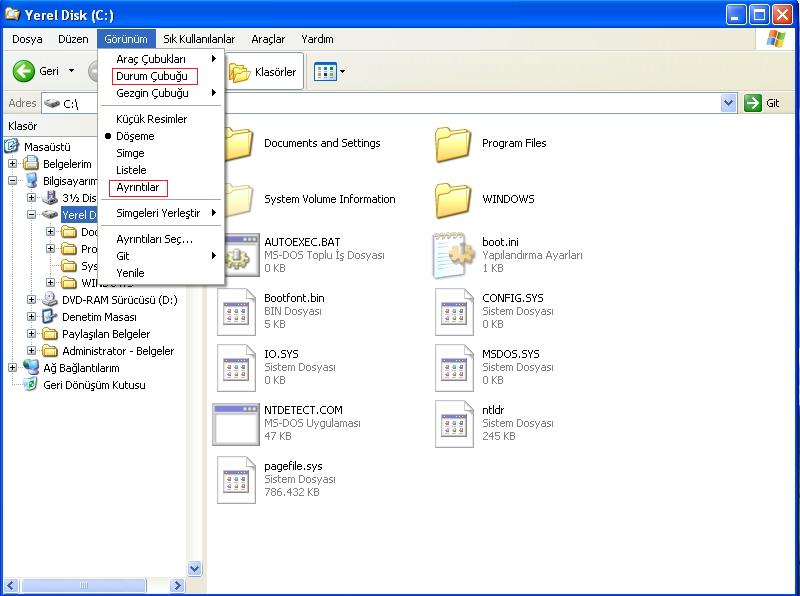Image resolution: width=800 pixels, height=596 pixels.
Task: Open the Git submenu in Görünüm menu
Action: click(161, 256)
